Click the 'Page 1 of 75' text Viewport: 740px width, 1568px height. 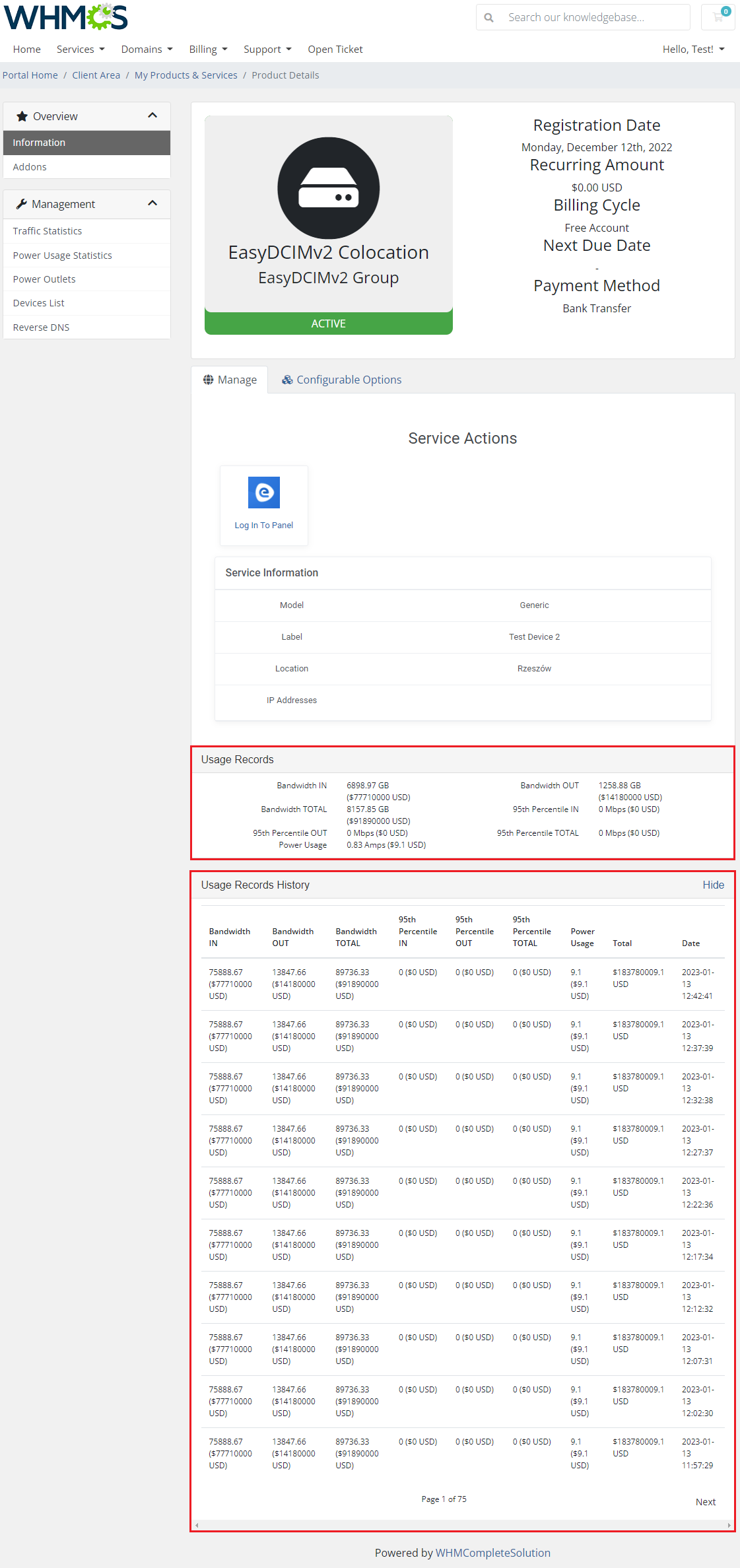pyautogui.click(x=444, y=1499)
